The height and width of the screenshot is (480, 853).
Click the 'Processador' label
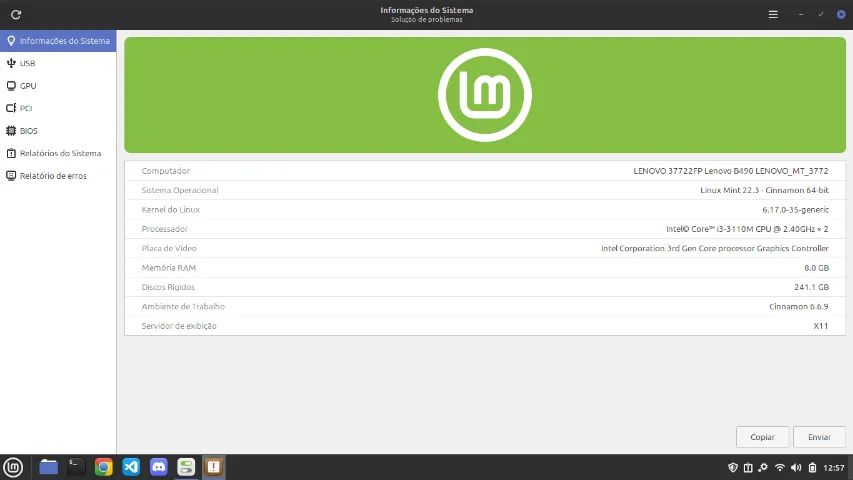click(x=164, y=229)
